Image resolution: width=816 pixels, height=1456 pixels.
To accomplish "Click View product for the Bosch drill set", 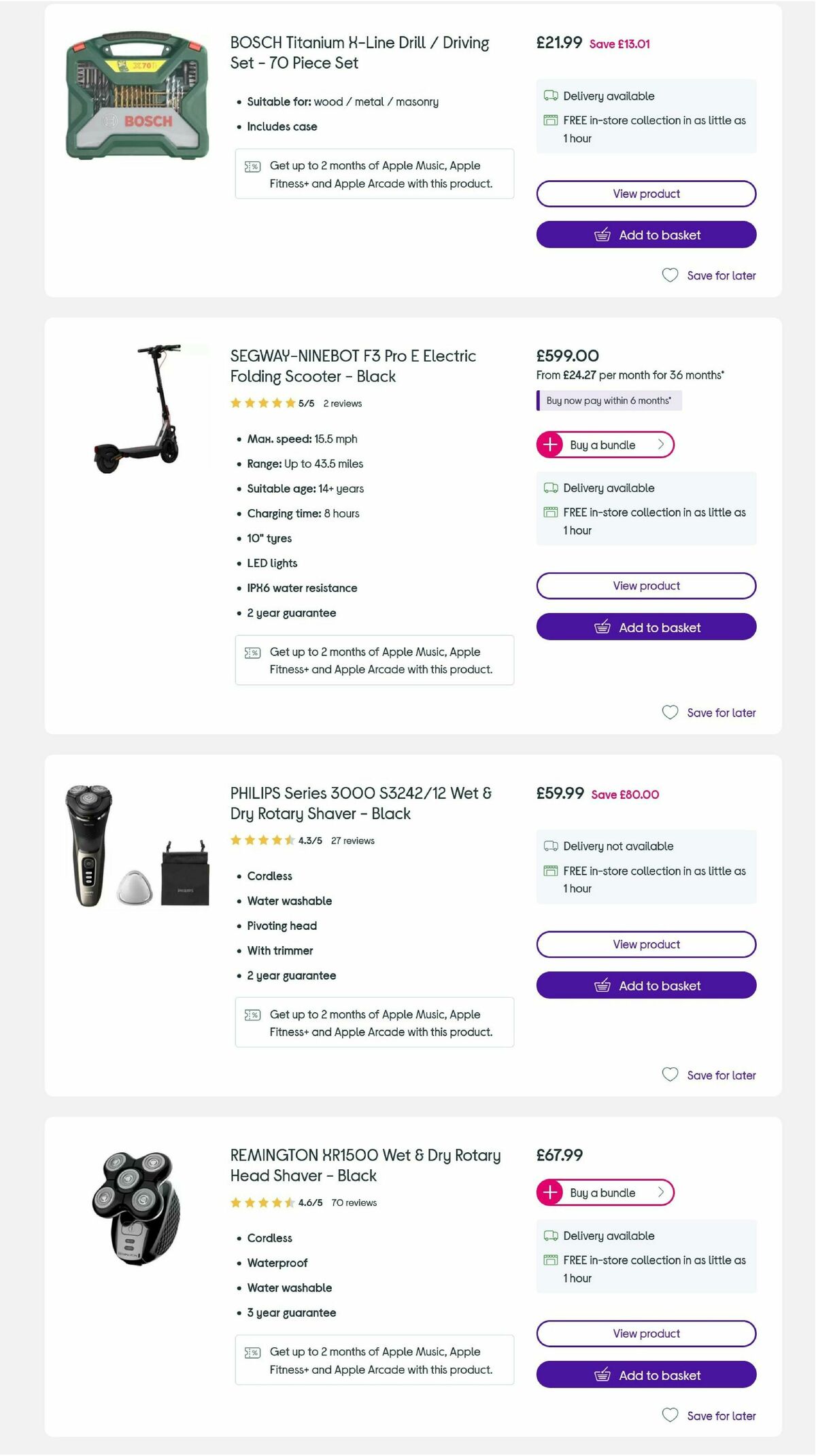I will click(x=645, y=193).
